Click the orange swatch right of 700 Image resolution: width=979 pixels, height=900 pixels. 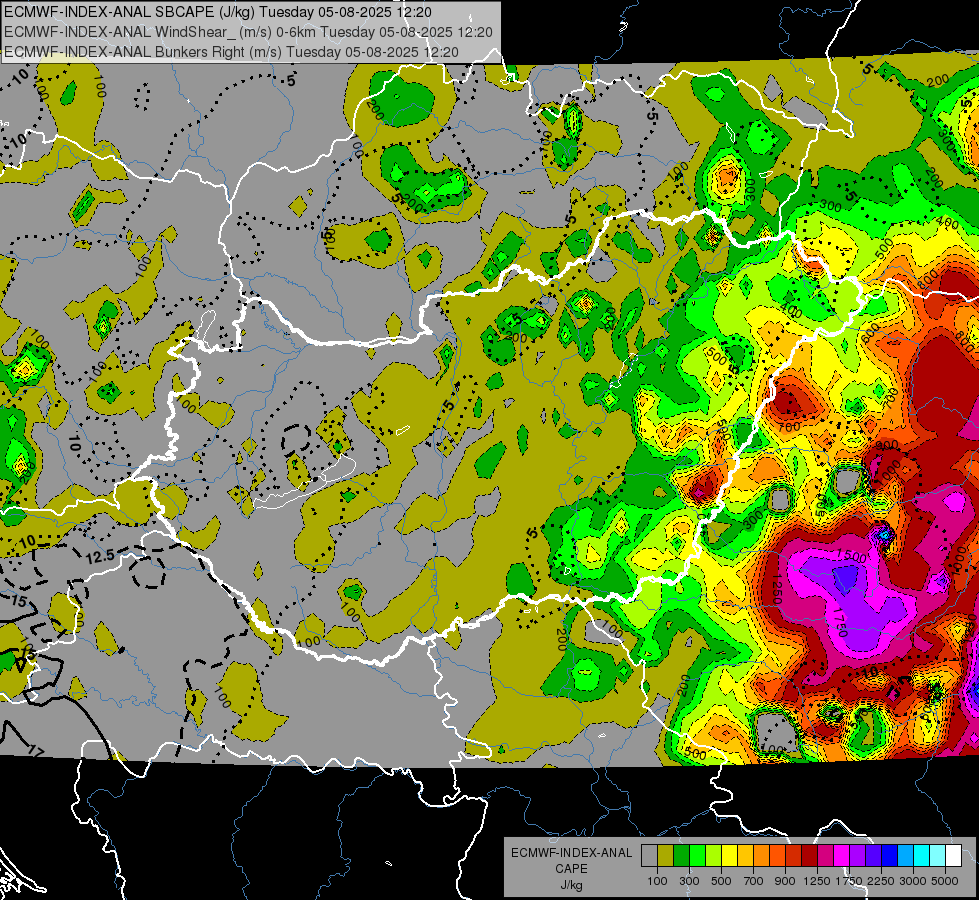click(x=761, y=855)
